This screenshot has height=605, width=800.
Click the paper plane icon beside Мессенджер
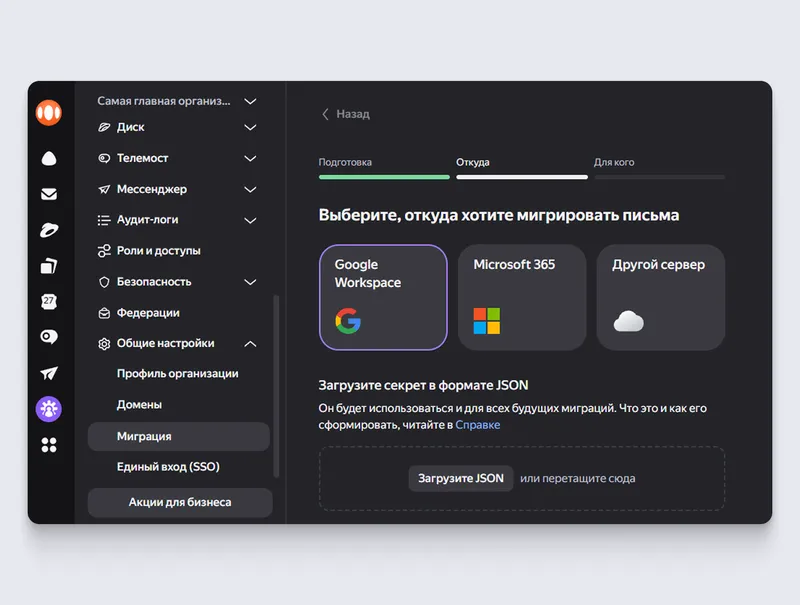pyautogui.click(x=104, y=189)
